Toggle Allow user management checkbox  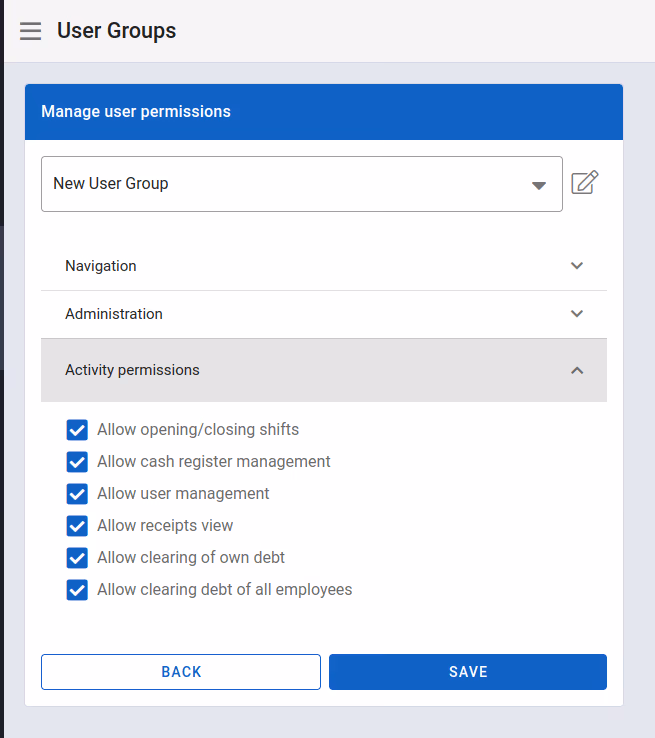(77, 494)
